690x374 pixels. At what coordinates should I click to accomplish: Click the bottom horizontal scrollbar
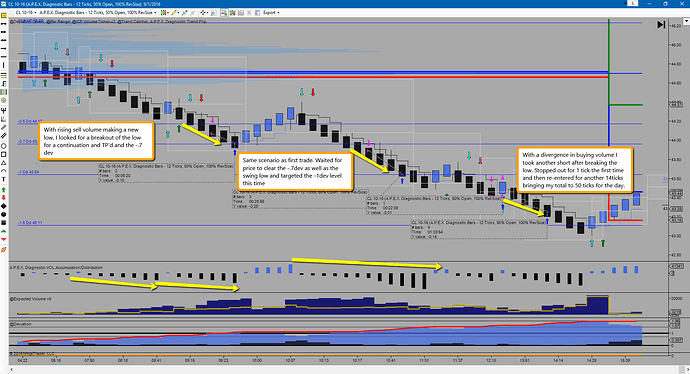[345, 369]
